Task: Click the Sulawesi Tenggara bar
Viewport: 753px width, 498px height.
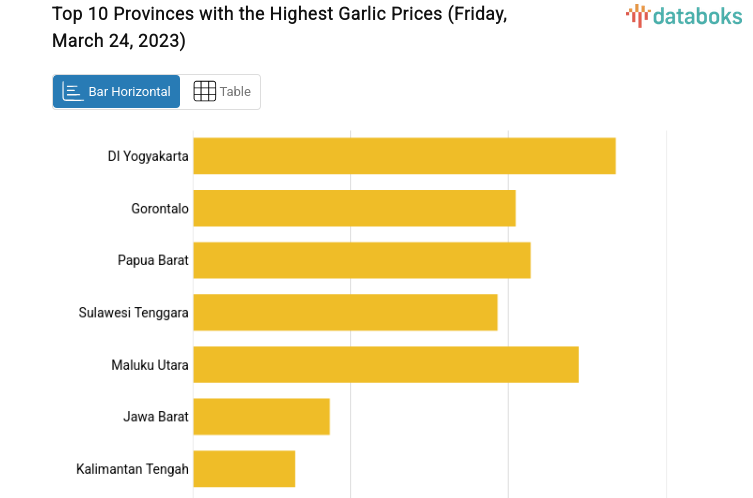Action: [x=345, y=312]
